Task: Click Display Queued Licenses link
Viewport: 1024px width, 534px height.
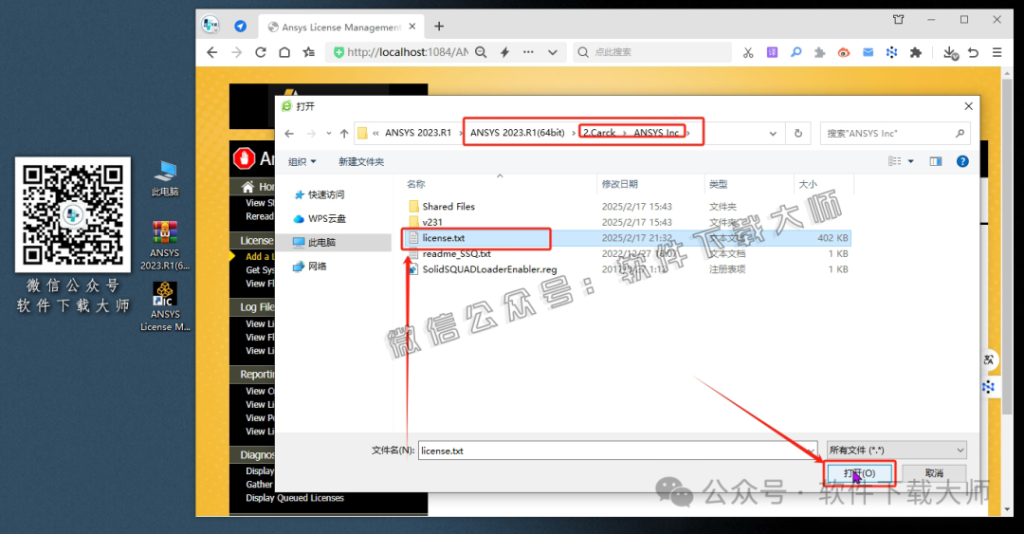Action: (295, 497)
